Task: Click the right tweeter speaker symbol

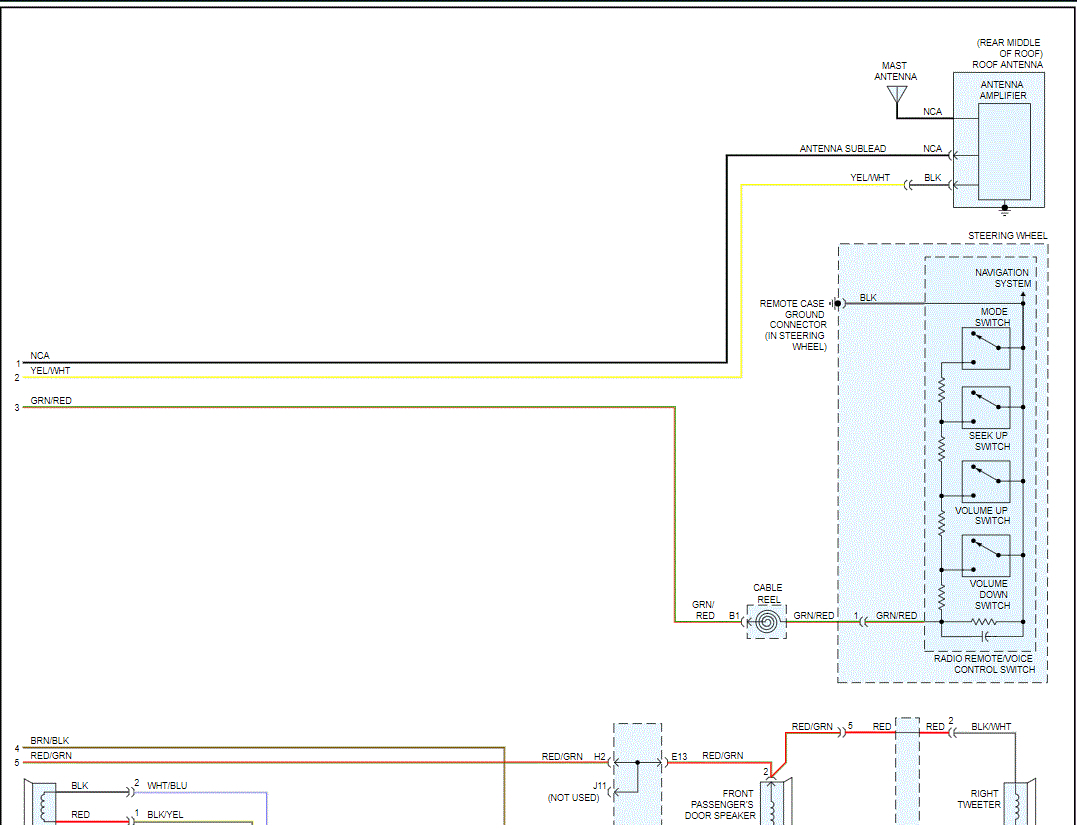Action: [x=1020, y=803]
